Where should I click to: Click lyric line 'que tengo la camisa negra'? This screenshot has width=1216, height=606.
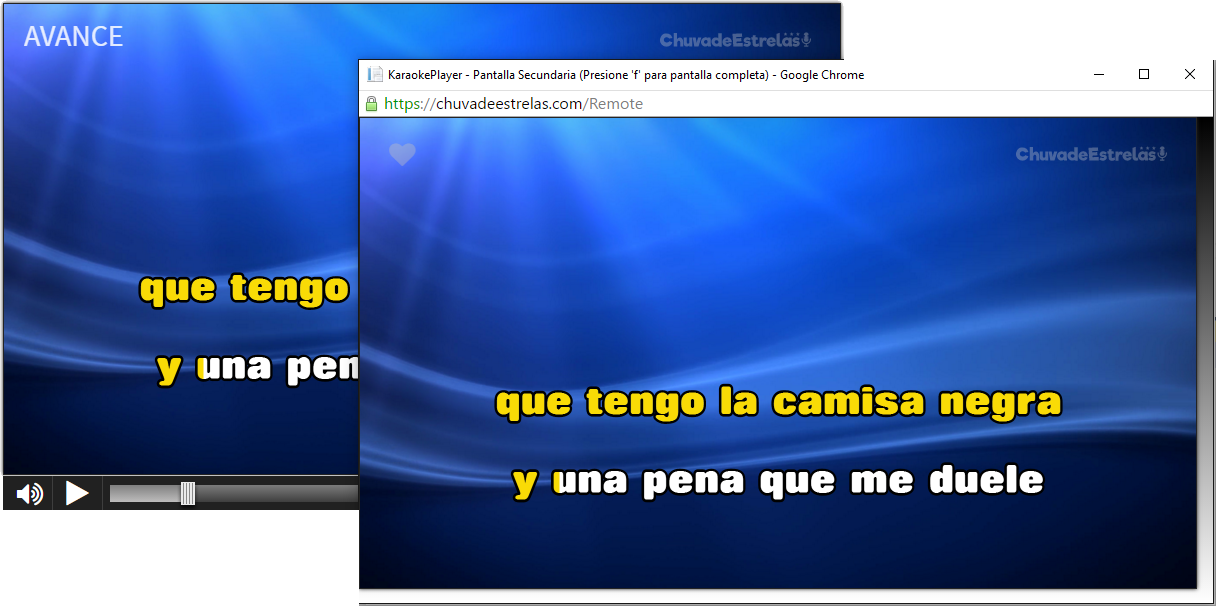pyautogui.click(x=778, y=403)
